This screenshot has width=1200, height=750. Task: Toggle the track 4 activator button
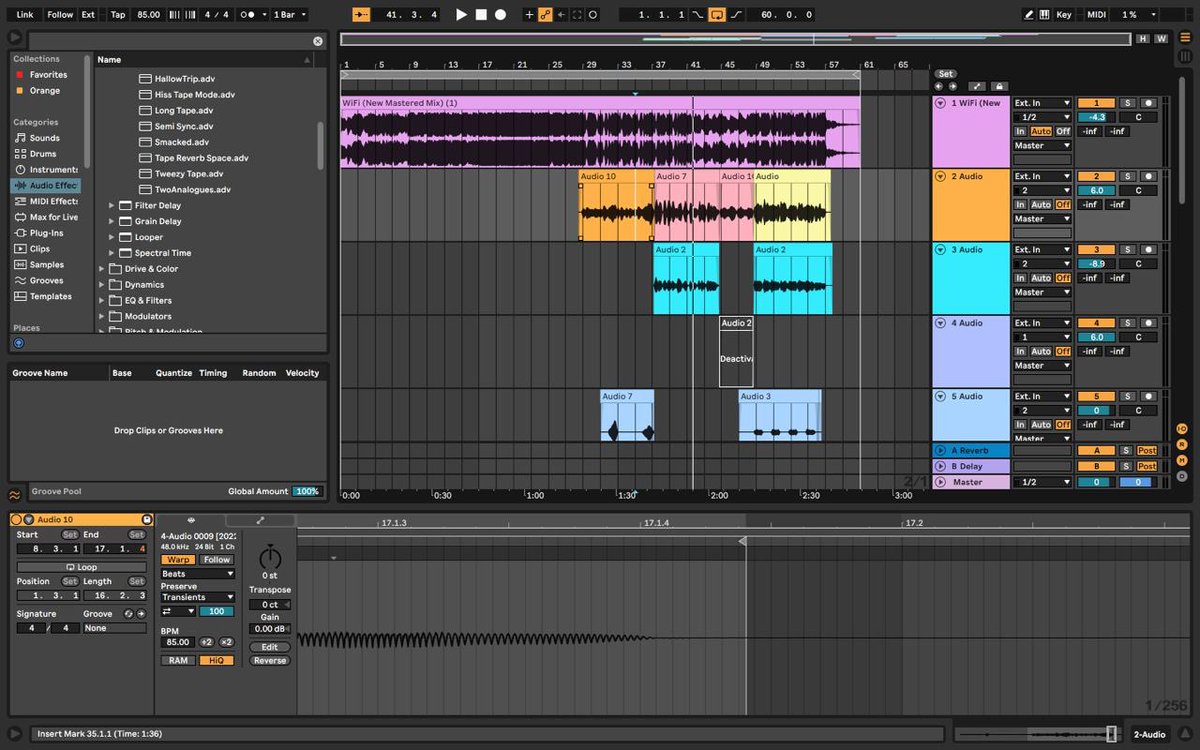(1096, 323)
